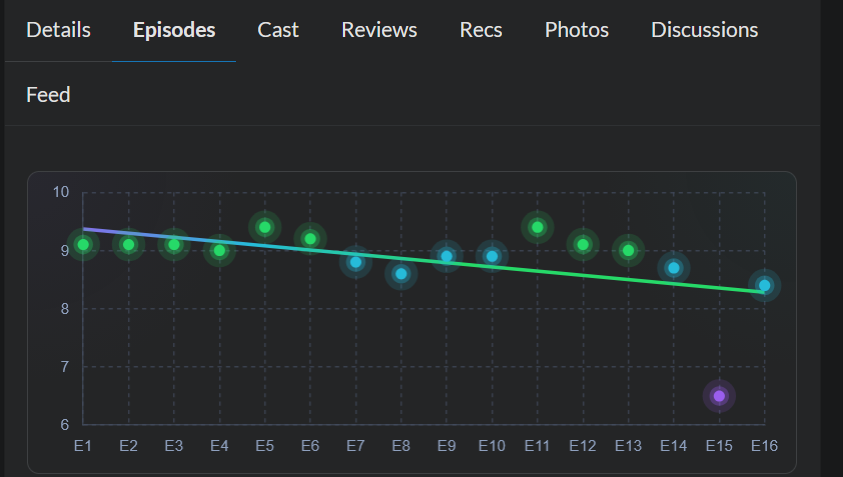Open the Reviews tab

click(379, 30)
